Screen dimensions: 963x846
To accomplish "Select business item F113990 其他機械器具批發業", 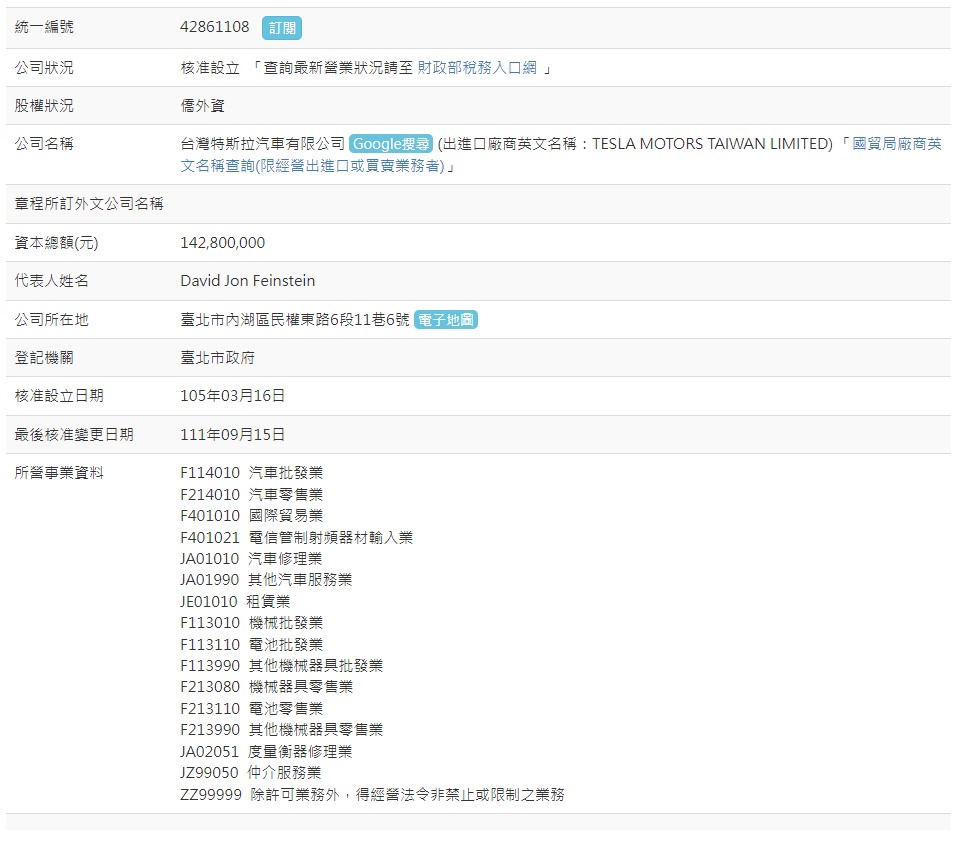I will coord(281,665).
